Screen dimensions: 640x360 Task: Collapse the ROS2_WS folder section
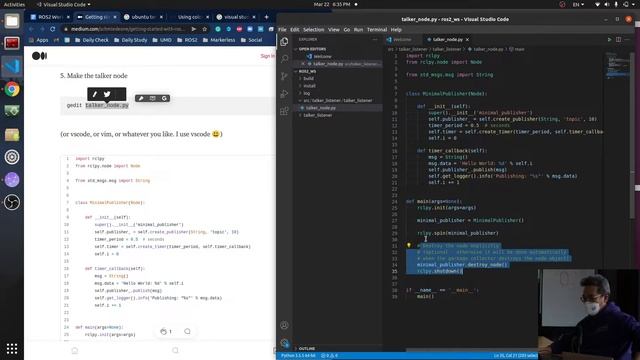pos(338,71)
